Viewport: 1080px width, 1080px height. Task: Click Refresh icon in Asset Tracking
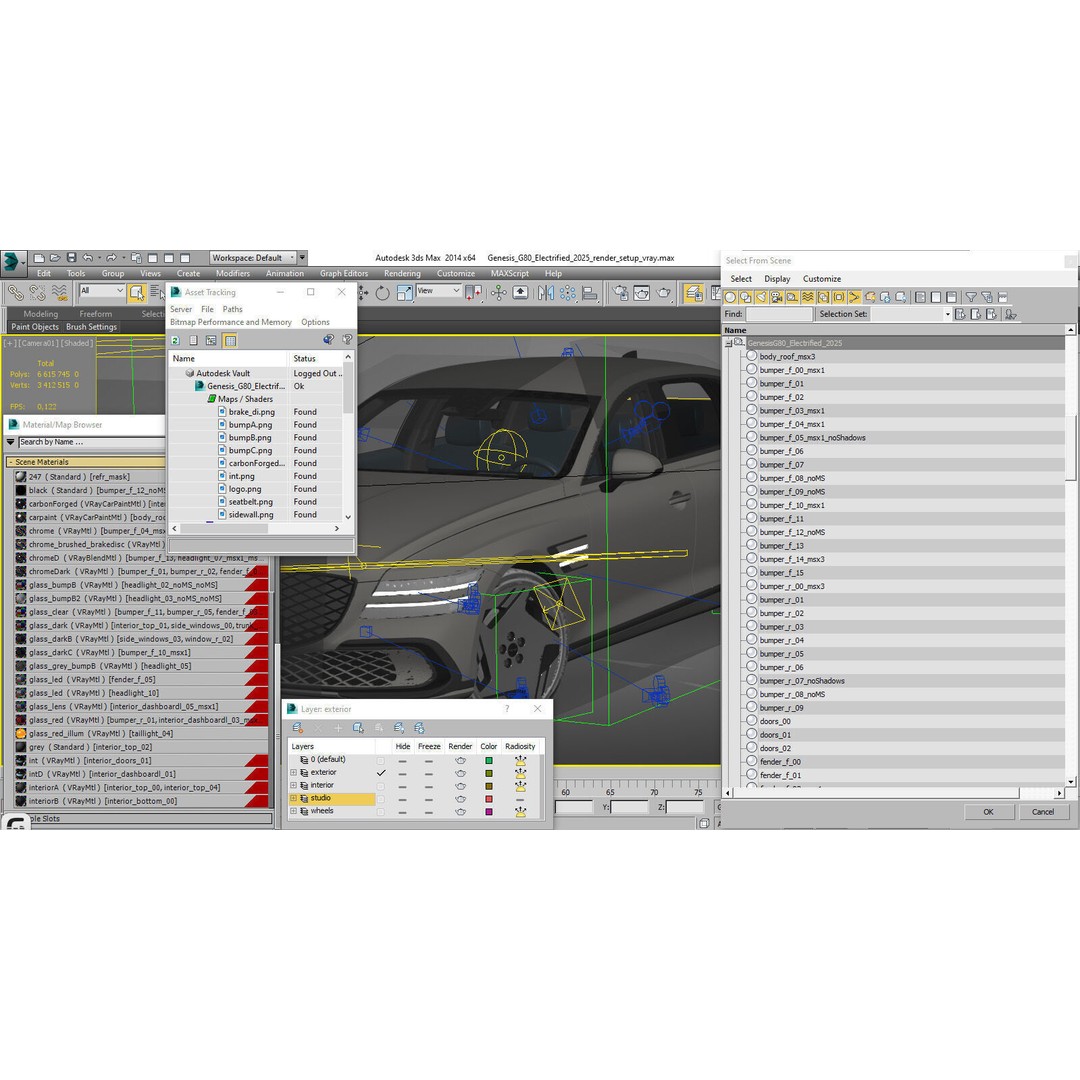point(176,340)
